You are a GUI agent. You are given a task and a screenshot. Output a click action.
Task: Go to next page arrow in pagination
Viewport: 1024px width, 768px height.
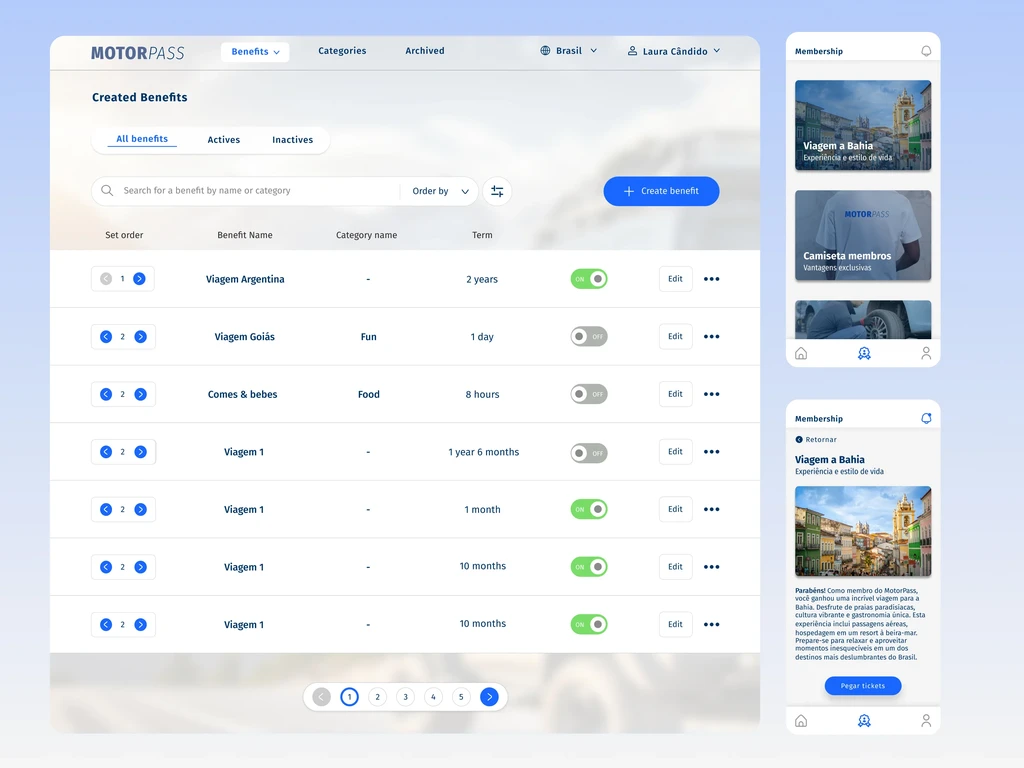pos(489,697)
